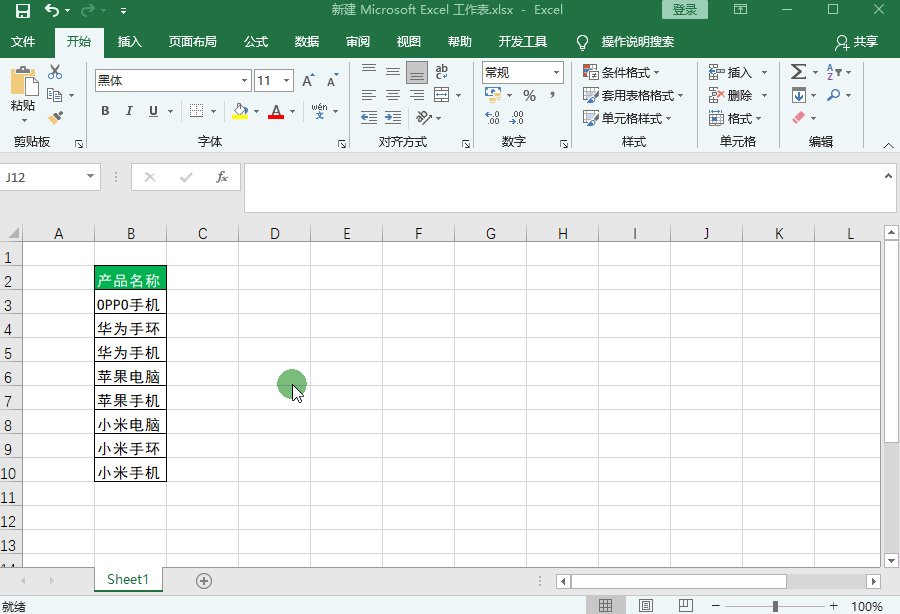Open the 条件格式 dropdown
Screen dimensions: 900x614
621,72
